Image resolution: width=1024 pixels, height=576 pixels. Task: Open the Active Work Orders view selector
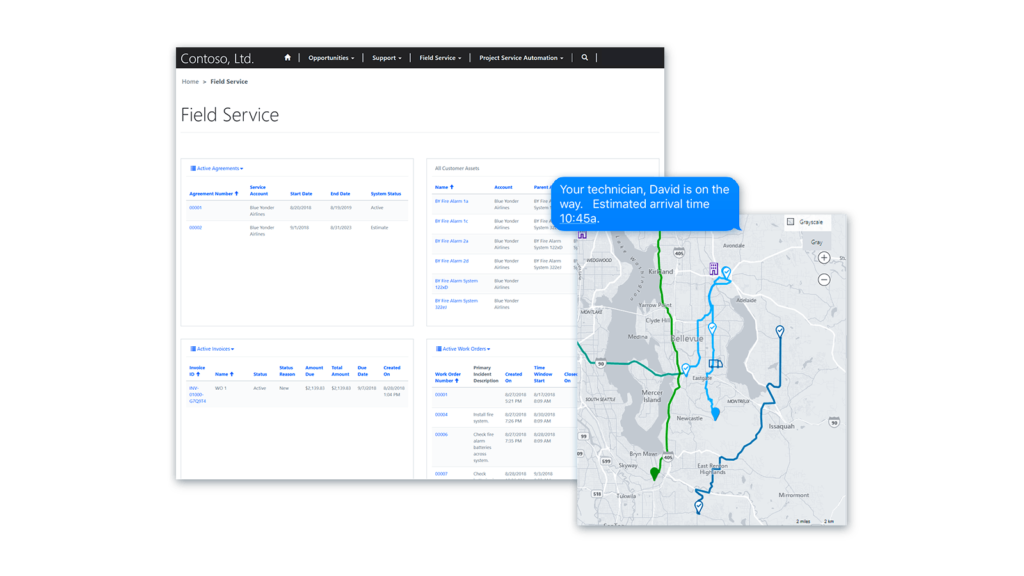(465, 348)
